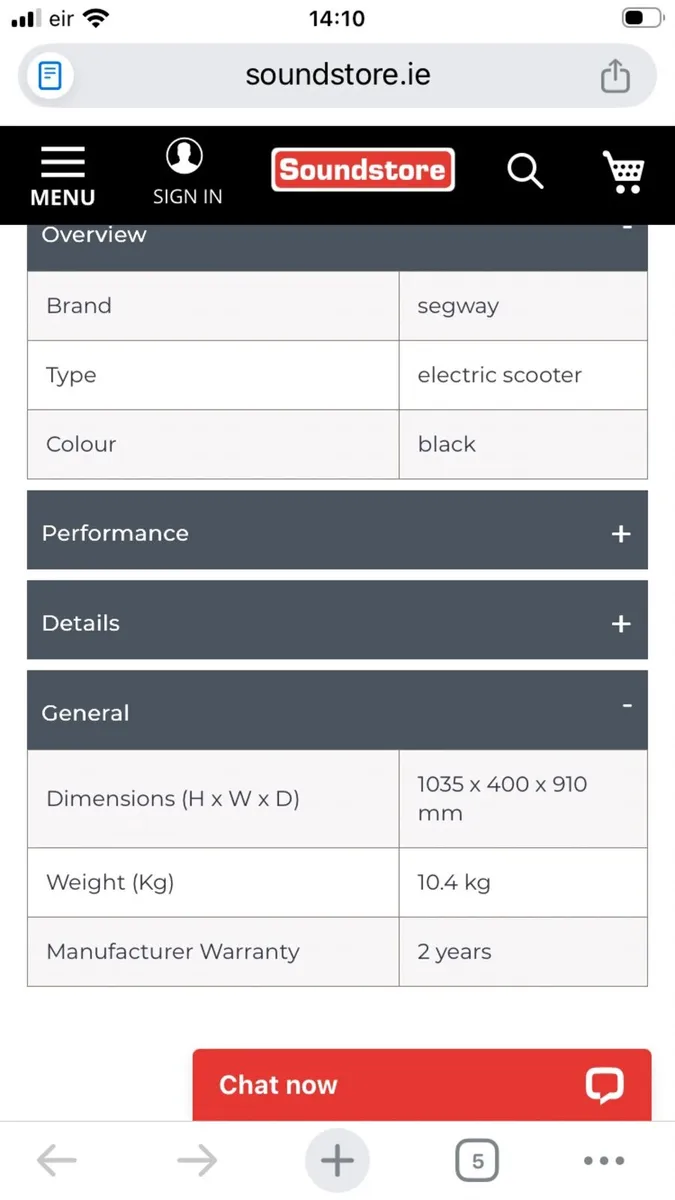This screenshot has width=675, height=1200.
Task: Tap the soundstore.ie address bar
Action: click(x=337, y=75)
